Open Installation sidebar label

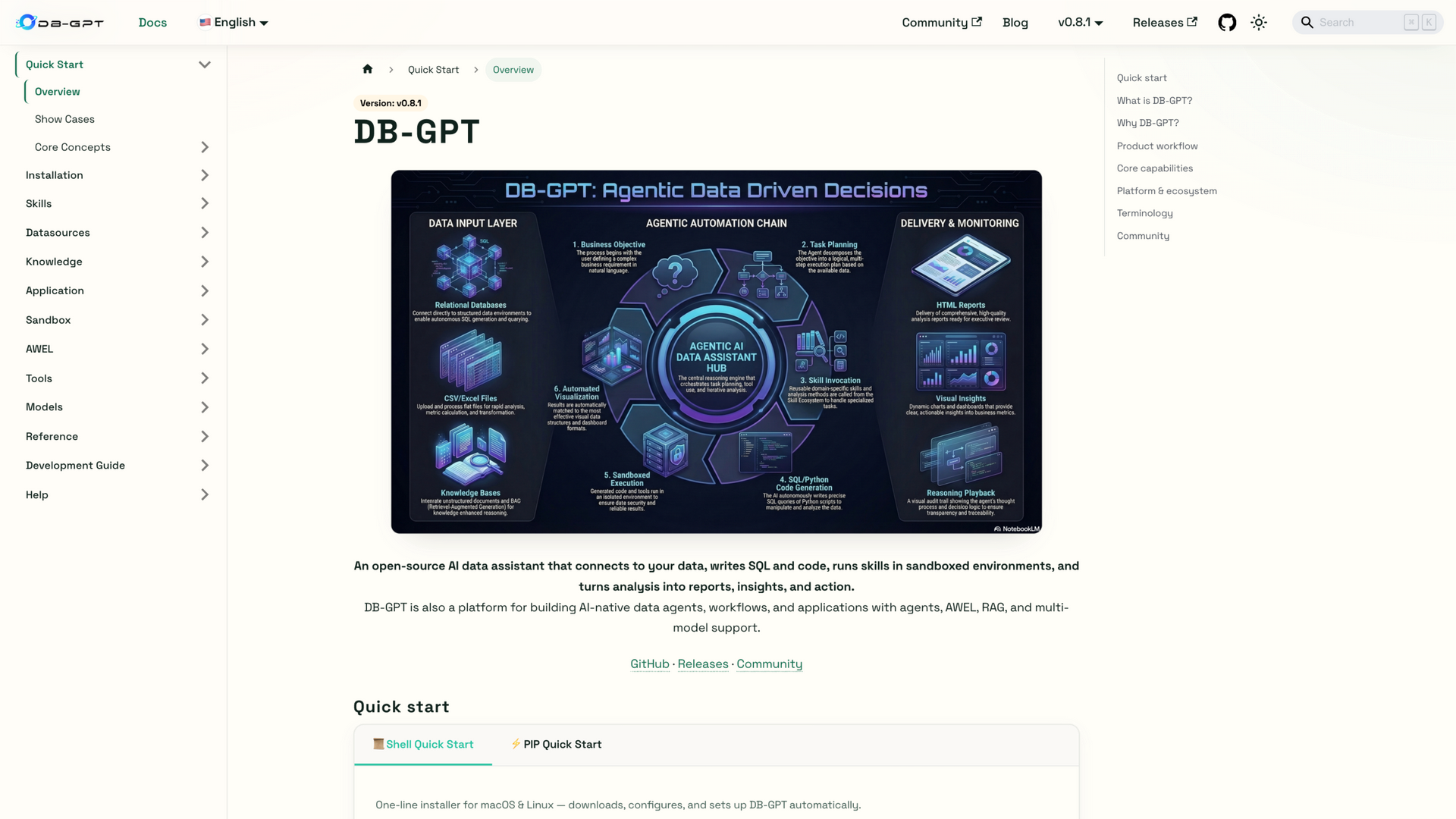tap(55, 175)
